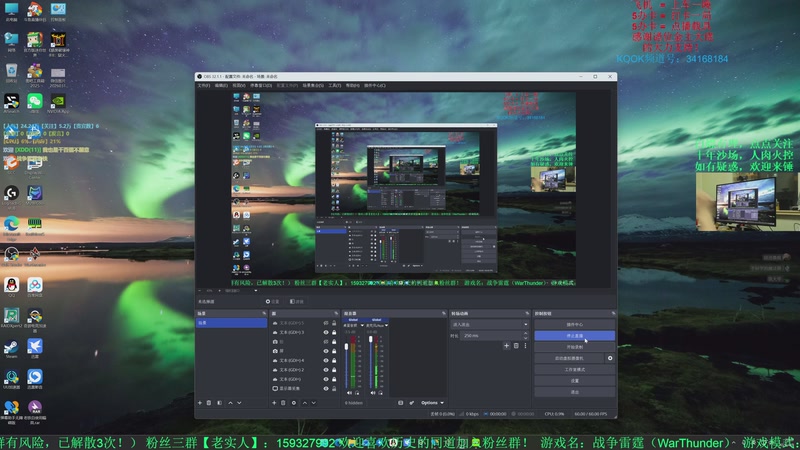
Task: Click 启动虚拟摄像机 virtual camera button
Action: pos(569,358)
